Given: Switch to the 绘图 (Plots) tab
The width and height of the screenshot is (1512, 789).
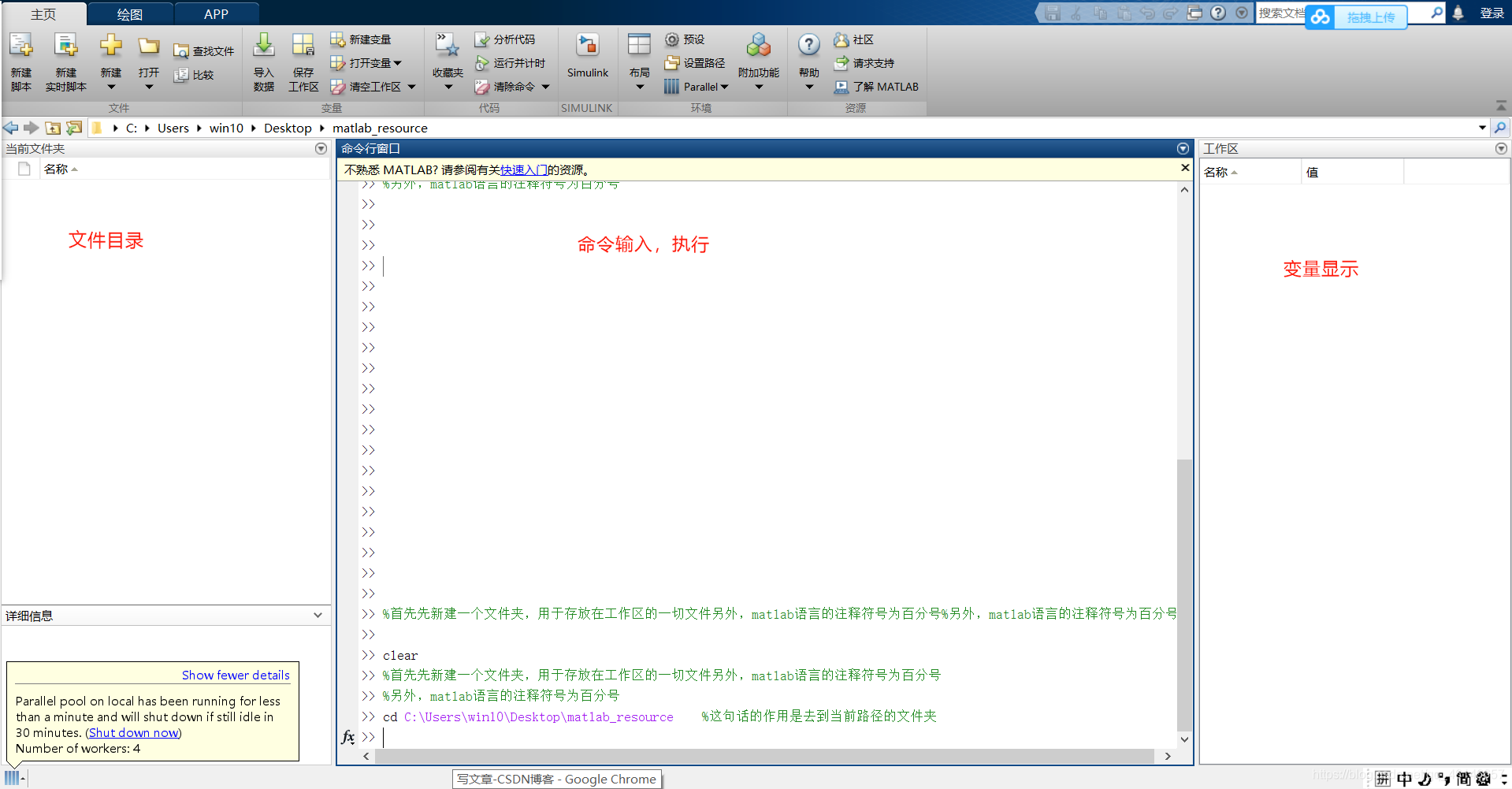Looking at the screenshot, I should coord(130,14).
